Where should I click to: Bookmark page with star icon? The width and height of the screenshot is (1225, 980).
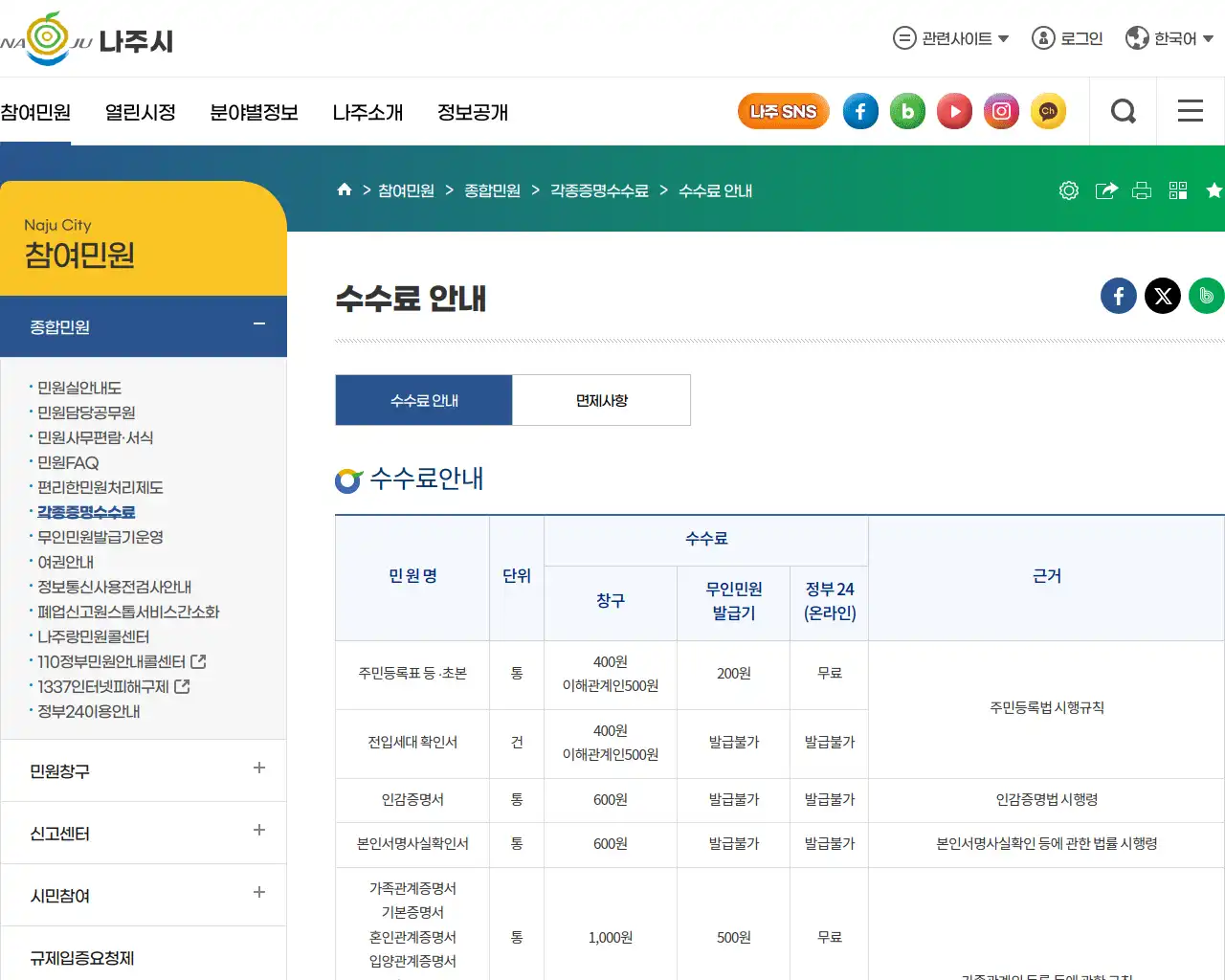(x=1214, y=190)
